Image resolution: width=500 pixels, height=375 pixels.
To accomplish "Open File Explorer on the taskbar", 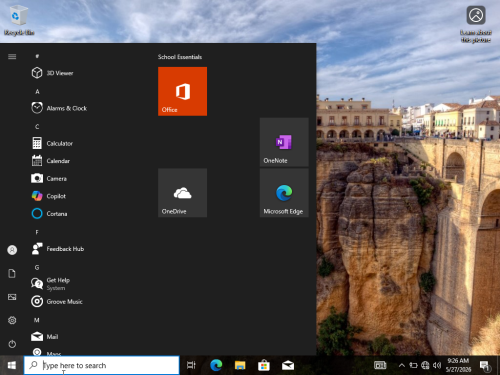I will coord(240,365).
